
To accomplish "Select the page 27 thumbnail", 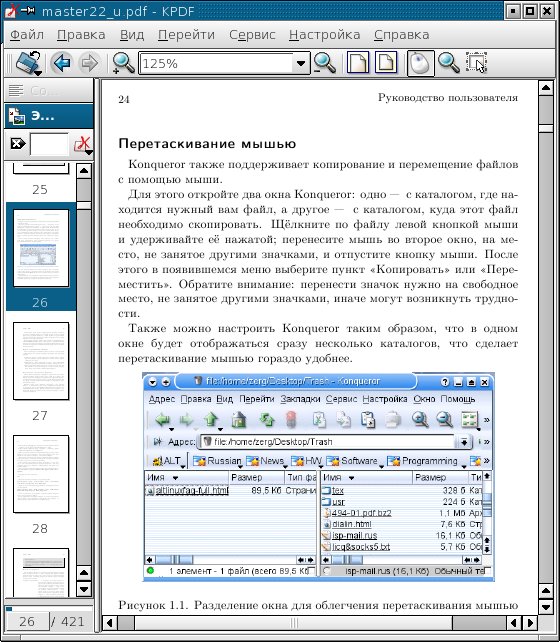I will pyautogui.click(x=41, y=361).
